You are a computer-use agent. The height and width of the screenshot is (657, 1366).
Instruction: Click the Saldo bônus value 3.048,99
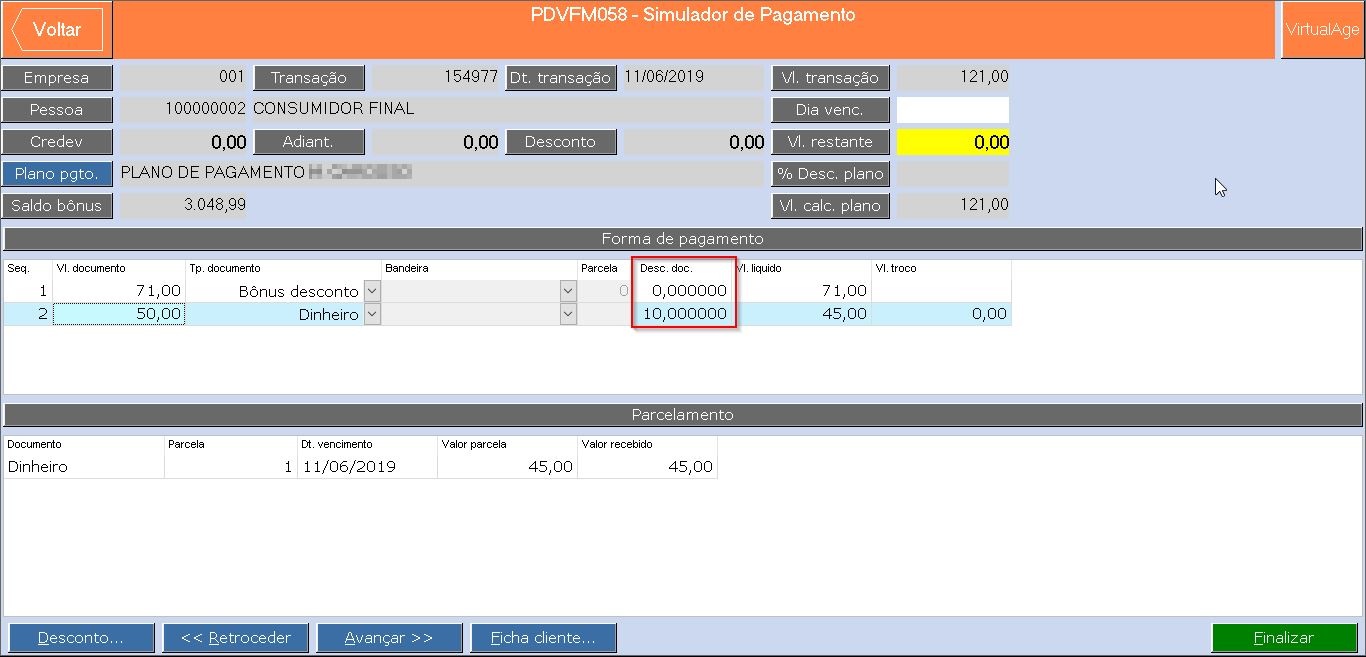182,206
